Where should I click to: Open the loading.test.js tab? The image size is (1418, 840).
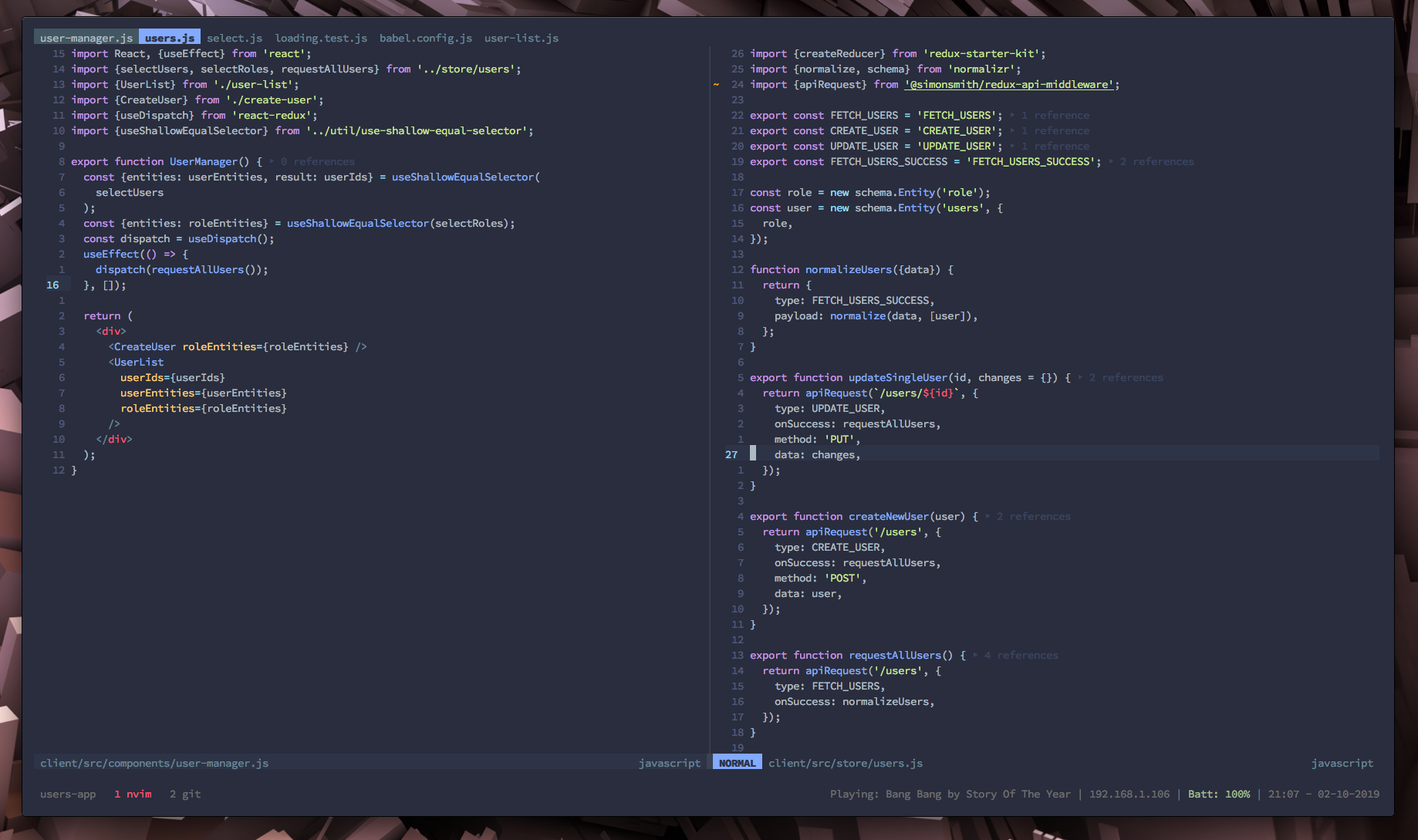[x=319, y=37]
